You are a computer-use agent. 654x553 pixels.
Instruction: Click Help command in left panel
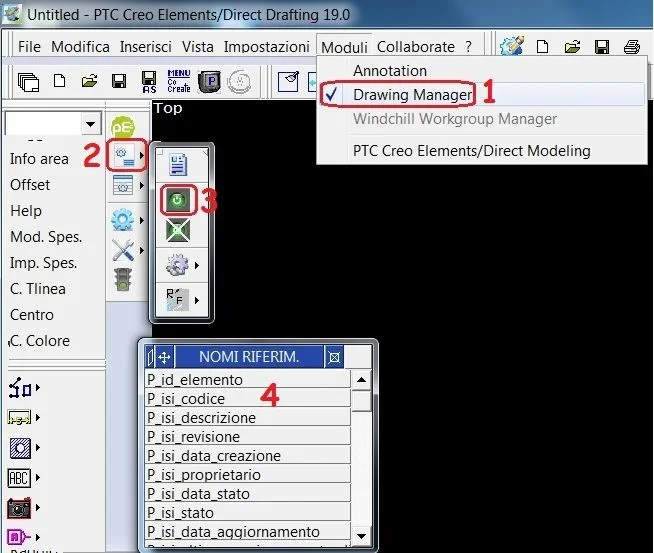26,211
